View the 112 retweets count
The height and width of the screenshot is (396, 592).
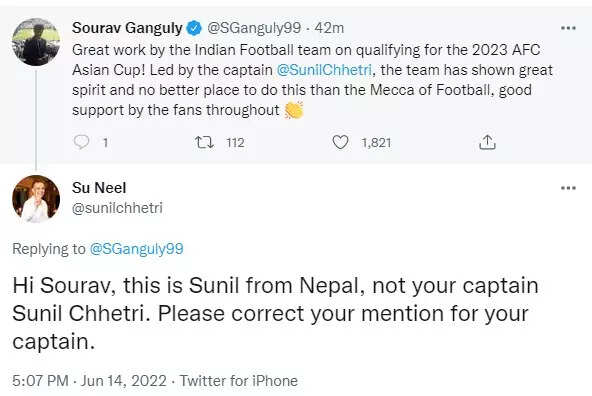point(235,143)
